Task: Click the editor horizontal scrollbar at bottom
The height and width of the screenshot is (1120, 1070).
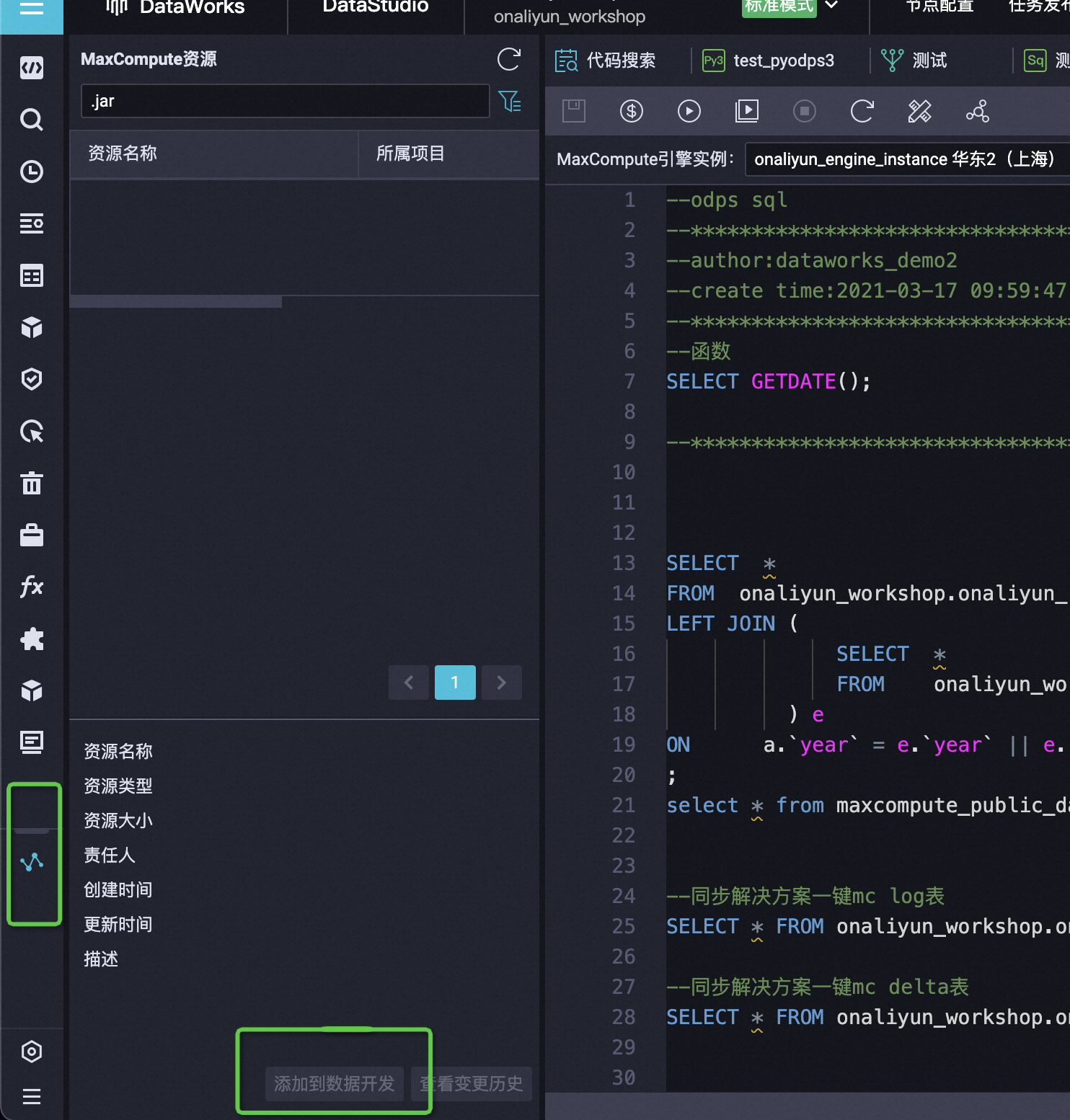Action: (808, 1106)
